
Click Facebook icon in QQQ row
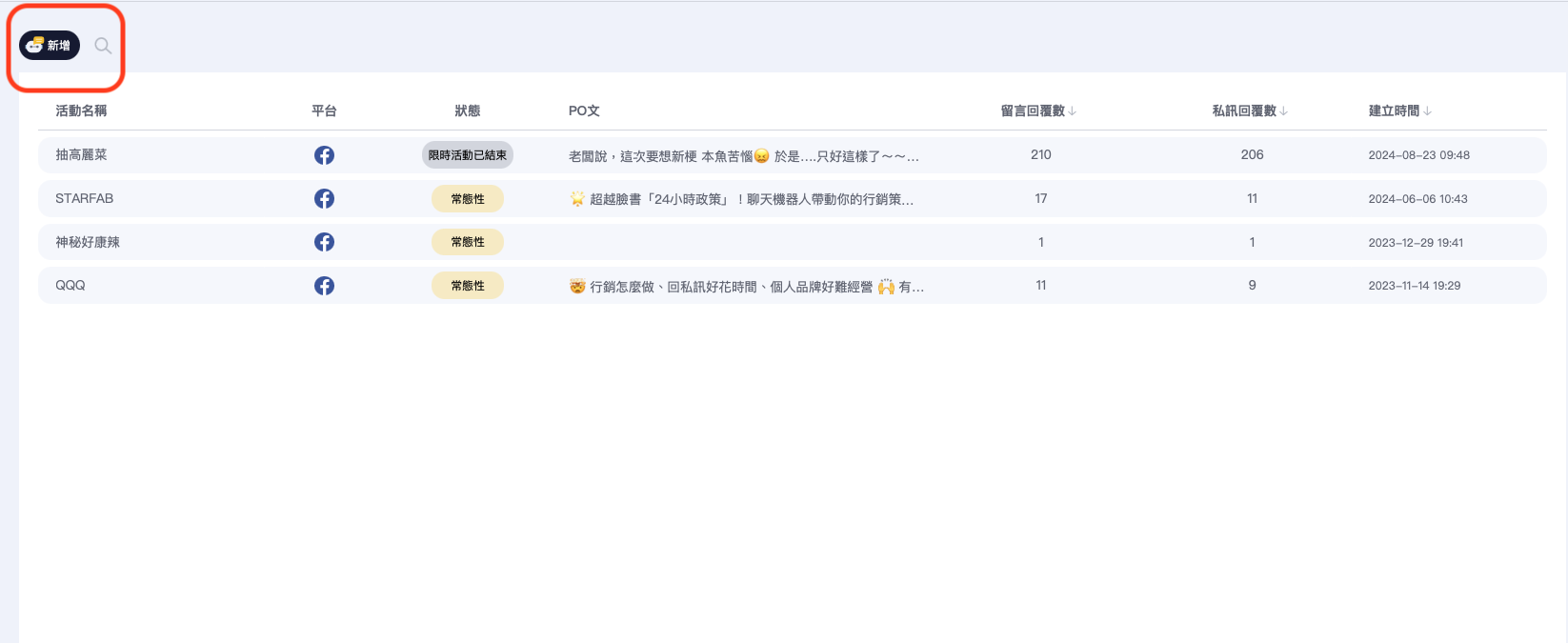(x=324, y=286)
